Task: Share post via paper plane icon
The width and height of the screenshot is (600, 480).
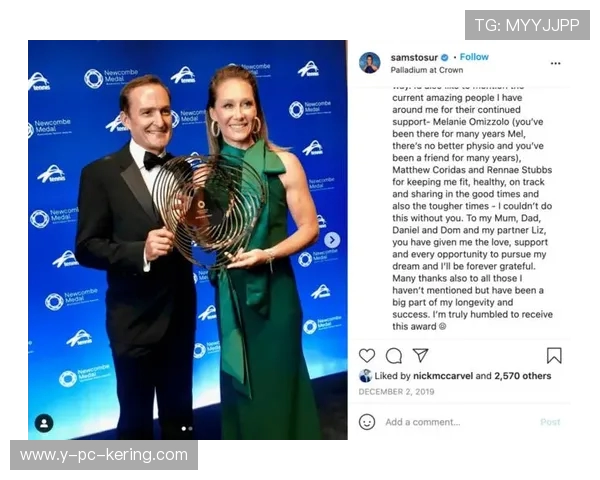Action: 420,355
